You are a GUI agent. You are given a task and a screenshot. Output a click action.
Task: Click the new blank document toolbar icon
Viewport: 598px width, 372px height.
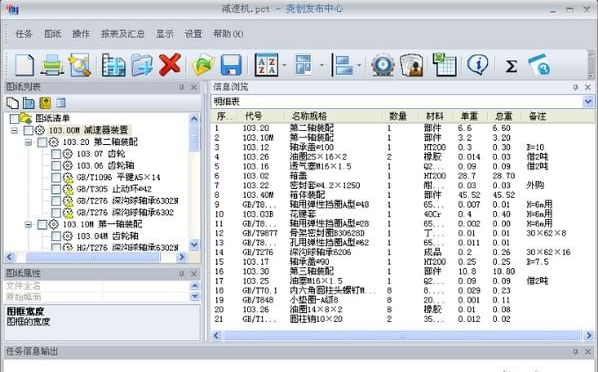click(24, 65)
